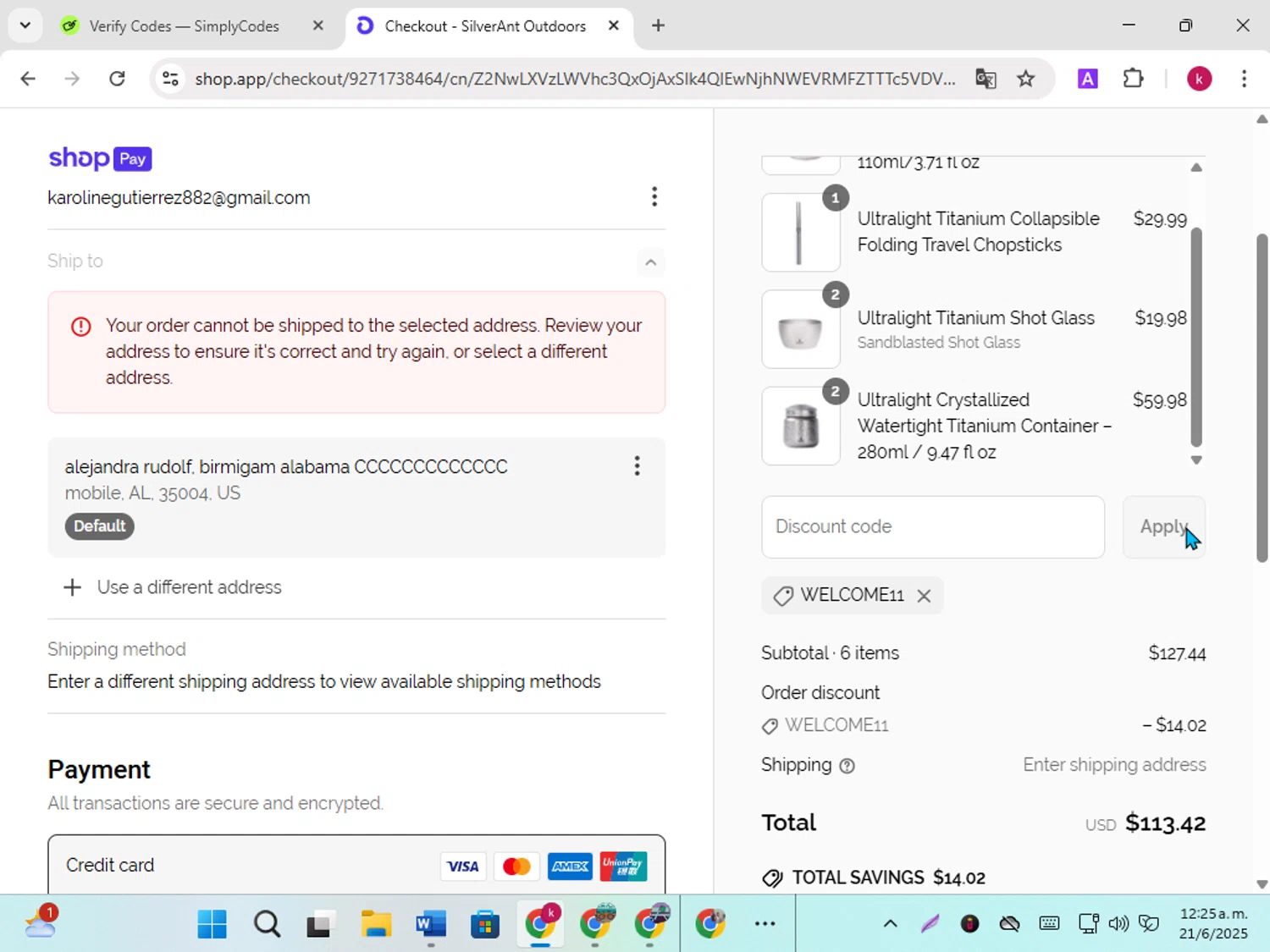Image resolution: width=1270 pixels, height=952 pixels.
Task: Collapse the Ship to section
Action: 650,261
